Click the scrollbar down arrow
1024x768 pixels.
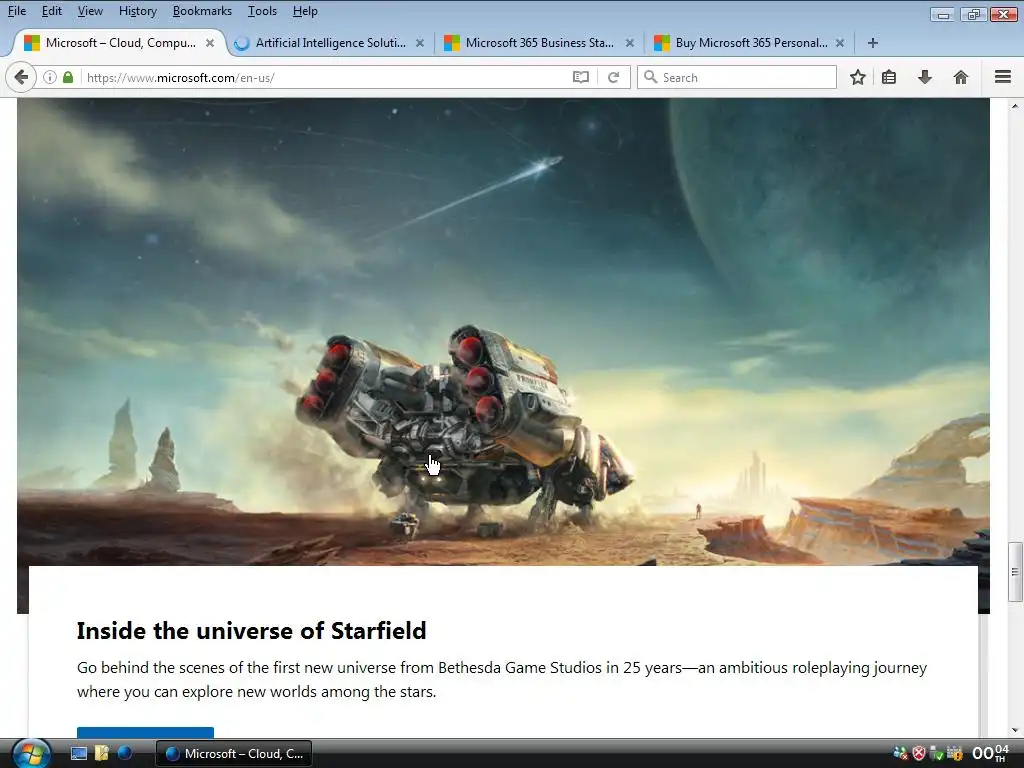point(1014,731)
